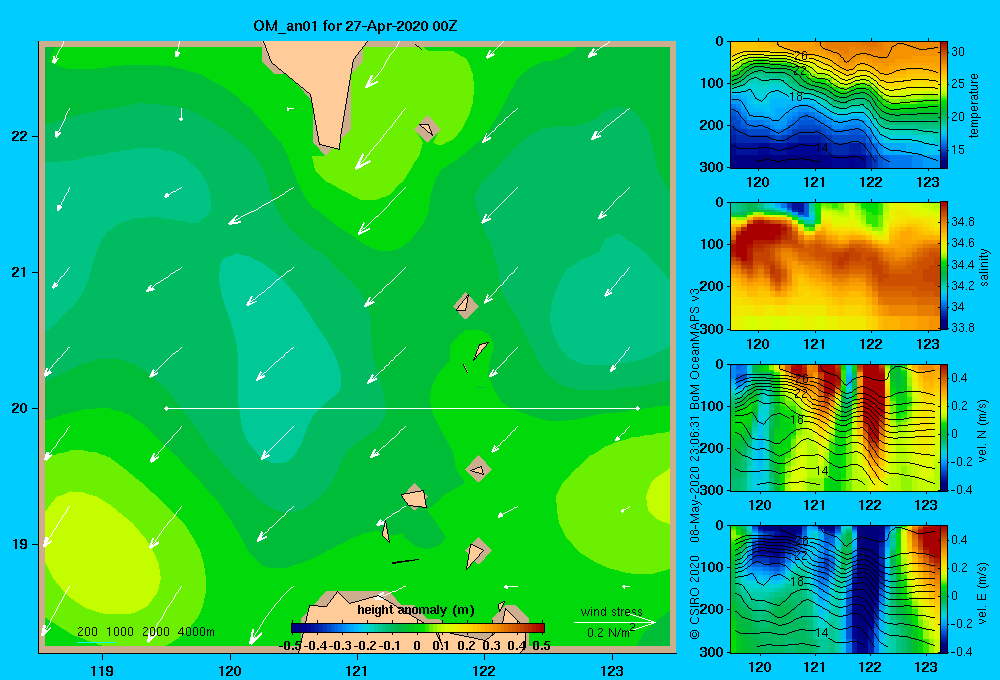Click the 'wind stress' legend label
Screen dimensions: 1000x680
click(611, 611)
